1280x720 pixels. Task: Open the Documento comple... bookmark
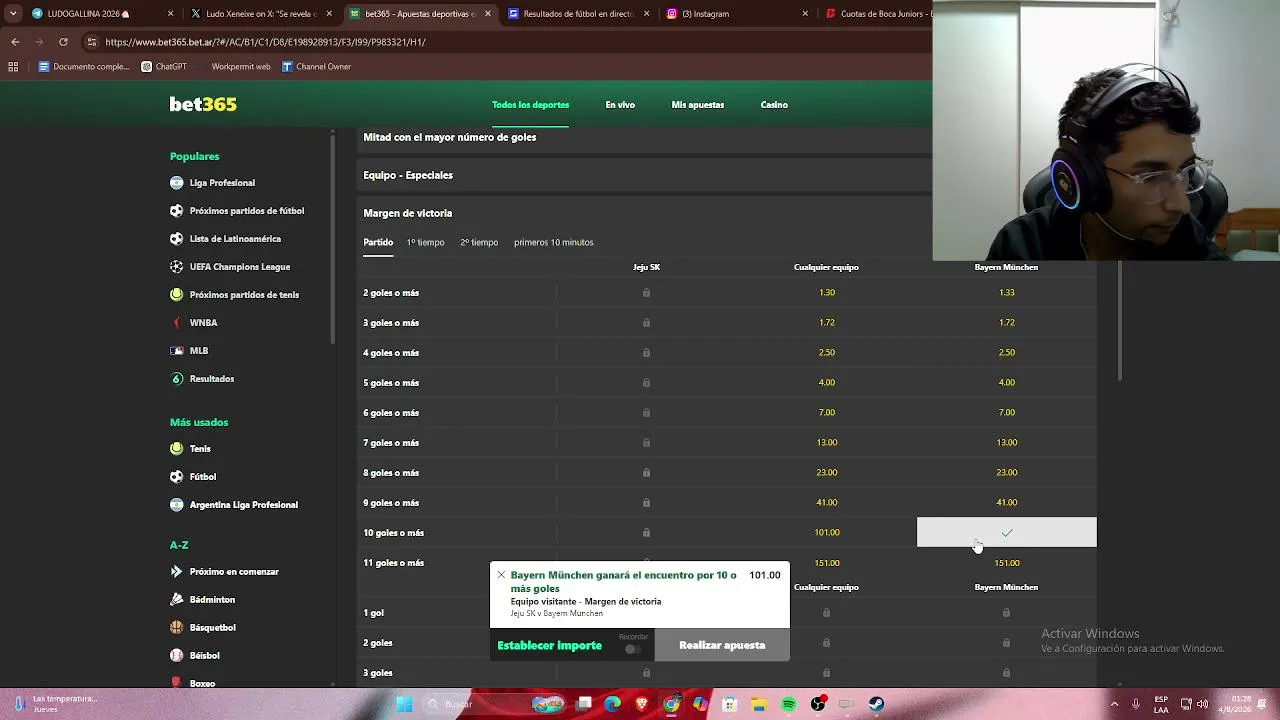84,67
